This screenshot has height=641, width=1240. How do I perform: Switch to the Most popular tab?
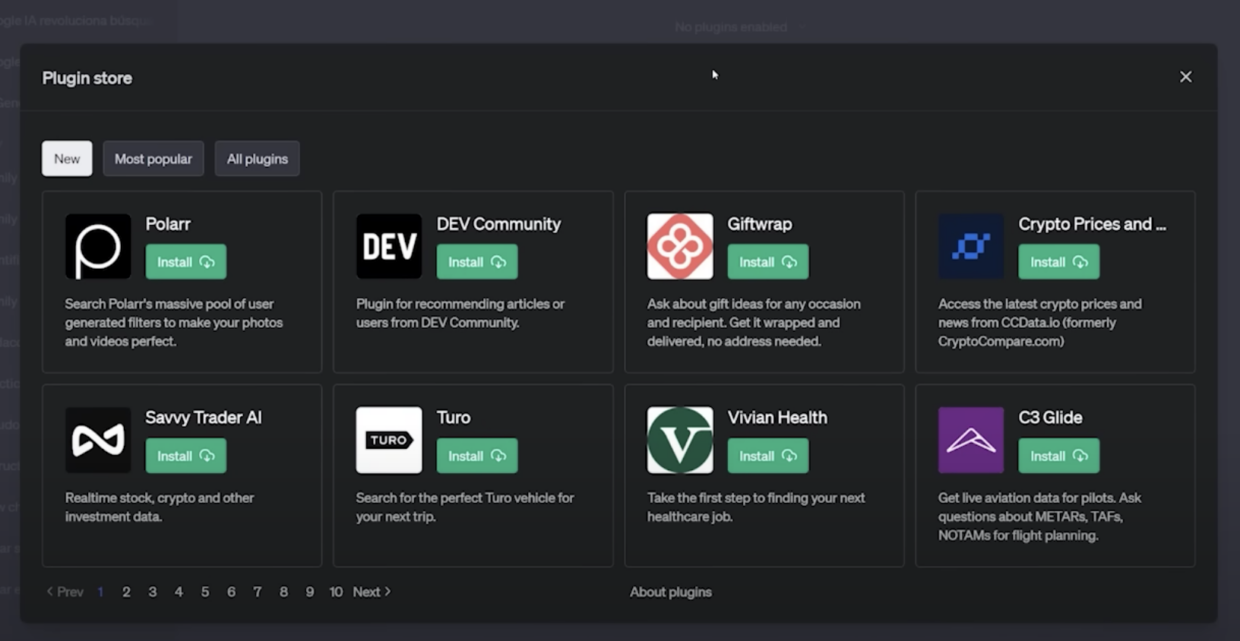tap(153, 158)
